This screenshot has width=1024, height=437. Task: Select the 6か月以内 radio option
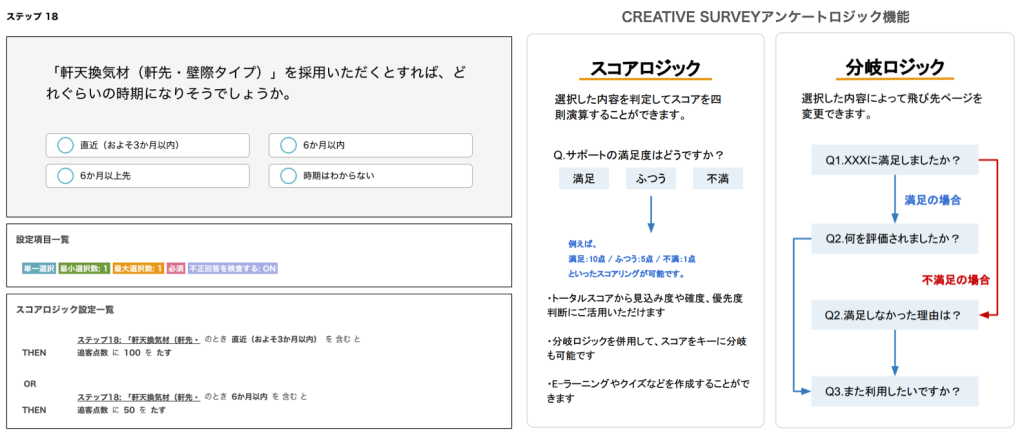pyautogui.click(x=289, y=145)
